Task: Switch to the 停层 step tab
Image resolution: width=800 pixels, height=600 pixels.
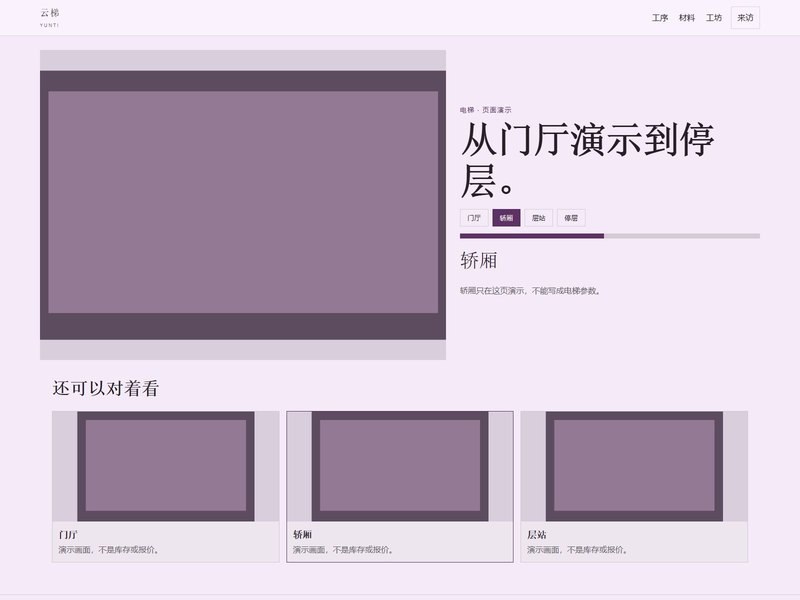Action: click(x=571, y=218)
